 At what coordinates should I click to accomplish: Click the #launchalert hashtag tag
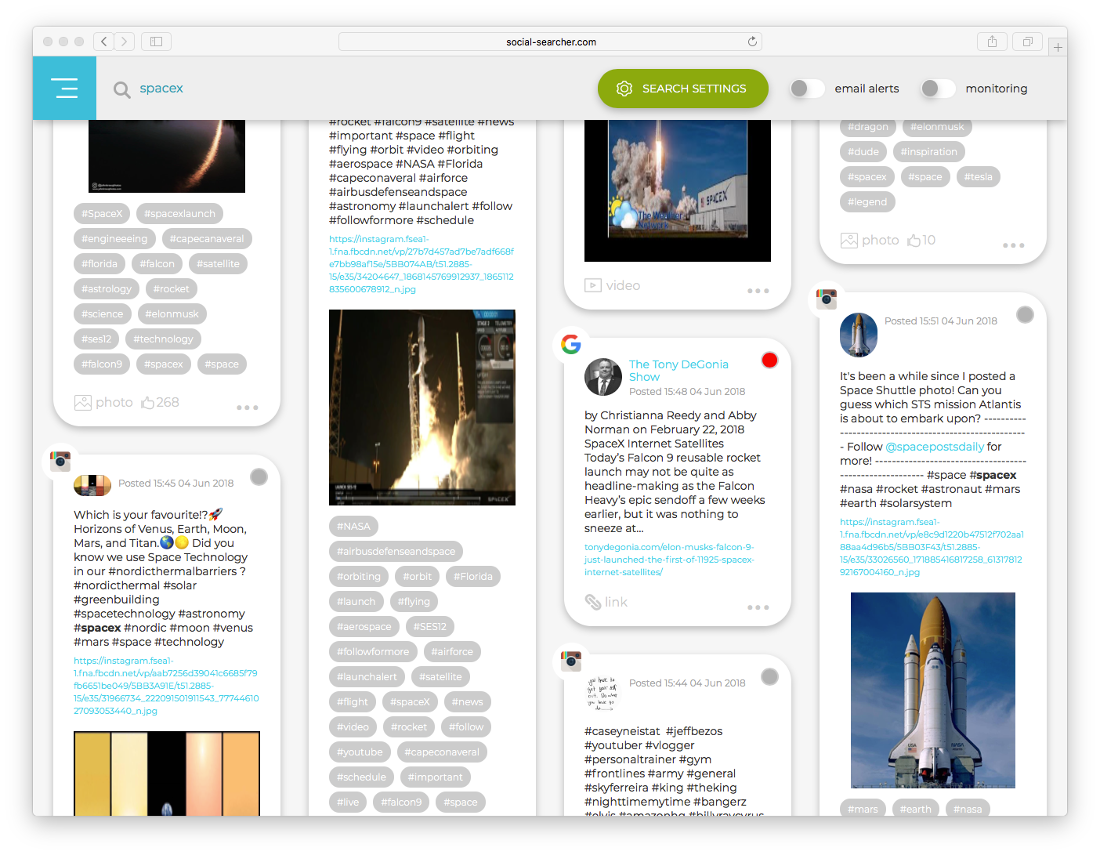tap(366, 678)
